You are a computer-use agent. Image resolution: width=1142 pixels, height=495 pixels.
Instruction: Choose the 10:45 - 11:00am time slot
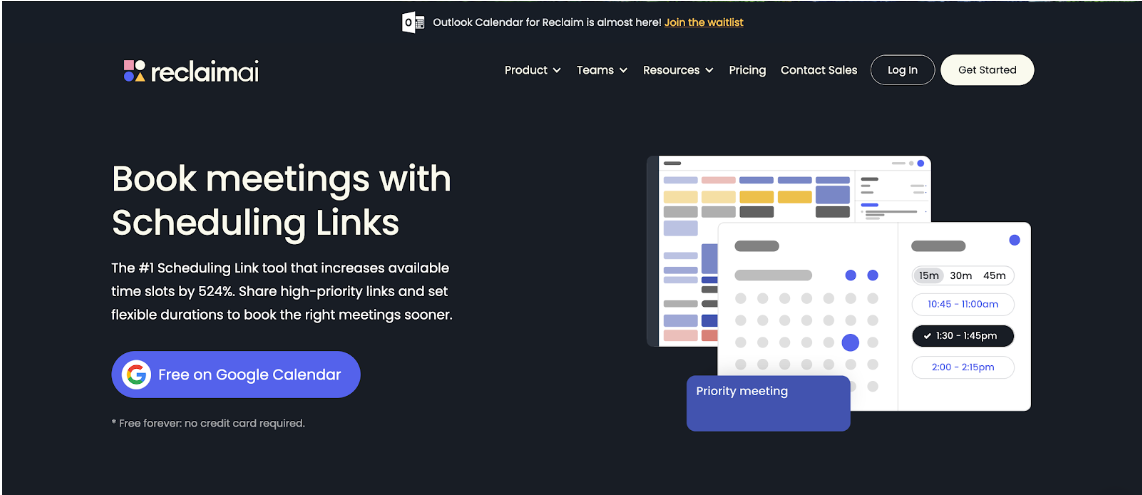(x=963, y=305)
